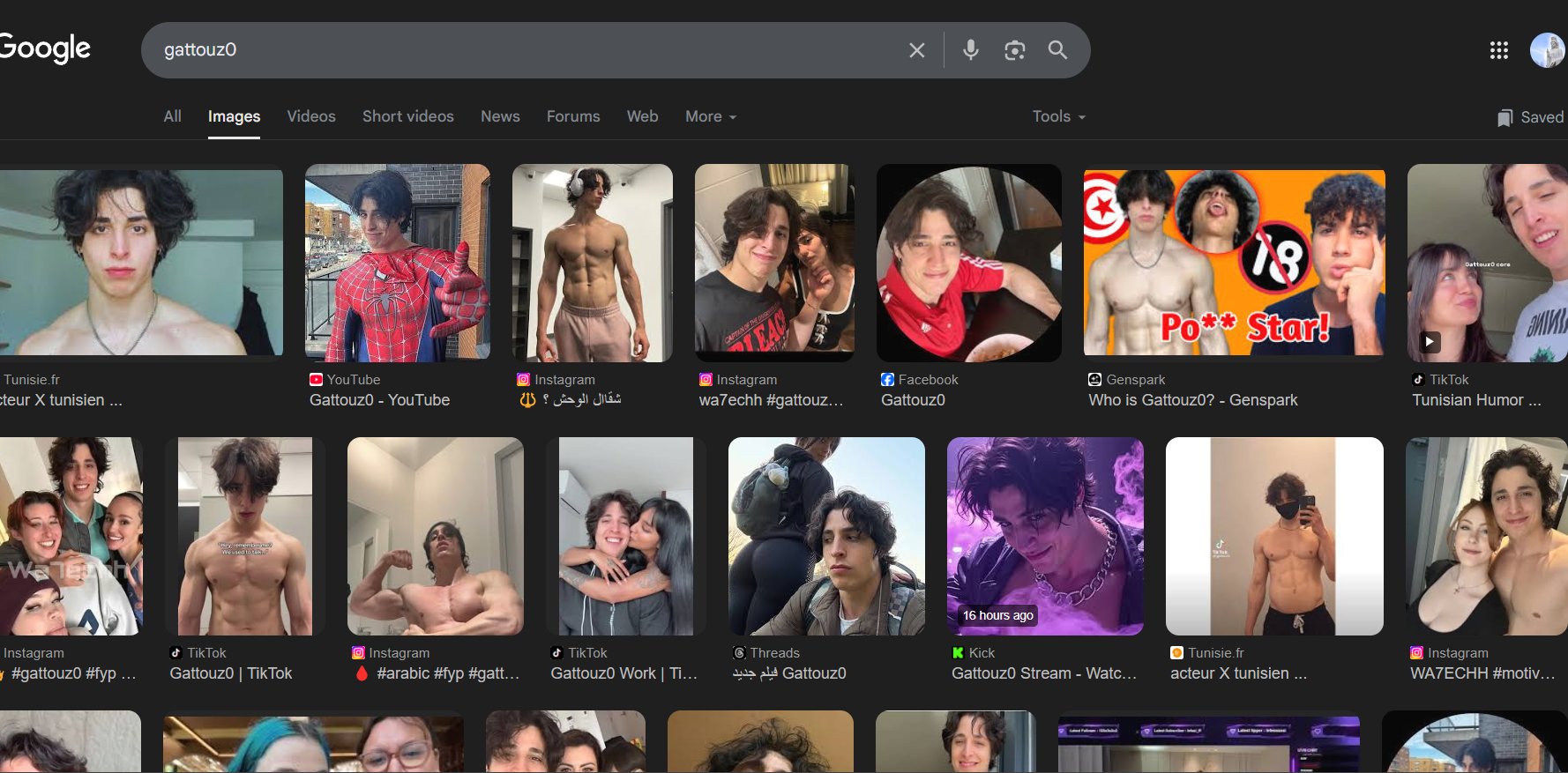Click the Instagram icon above #arabic #fyp
This screenshot has height=773, width=1568.
358,653
